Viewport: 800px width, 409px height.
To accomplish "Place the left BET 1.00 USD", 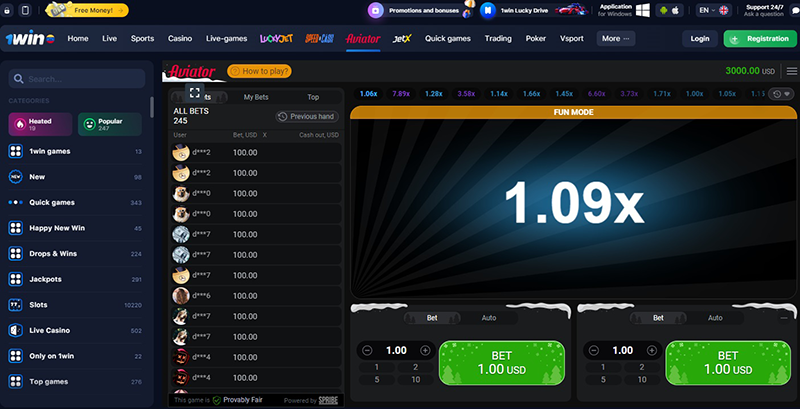I will pyautogui.click(x=502, y=363).
